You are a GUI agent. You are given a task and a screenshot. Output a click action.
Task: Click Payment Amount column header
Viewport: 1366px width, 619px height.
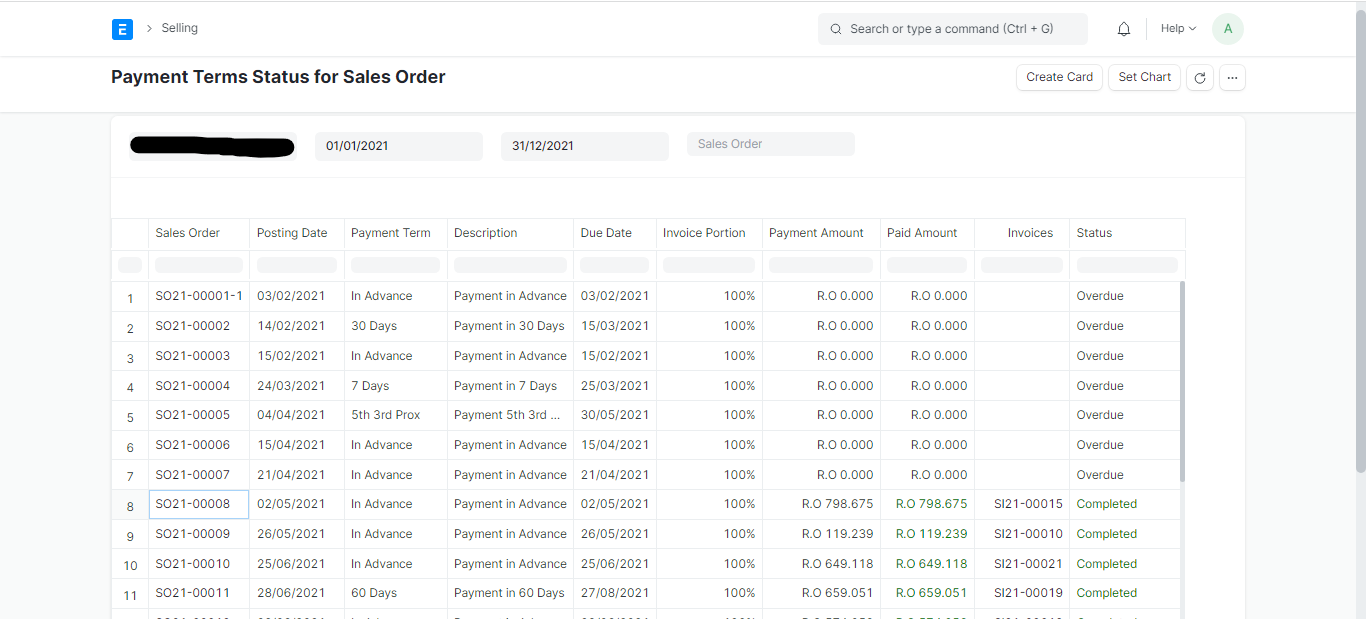click(821, 233)
